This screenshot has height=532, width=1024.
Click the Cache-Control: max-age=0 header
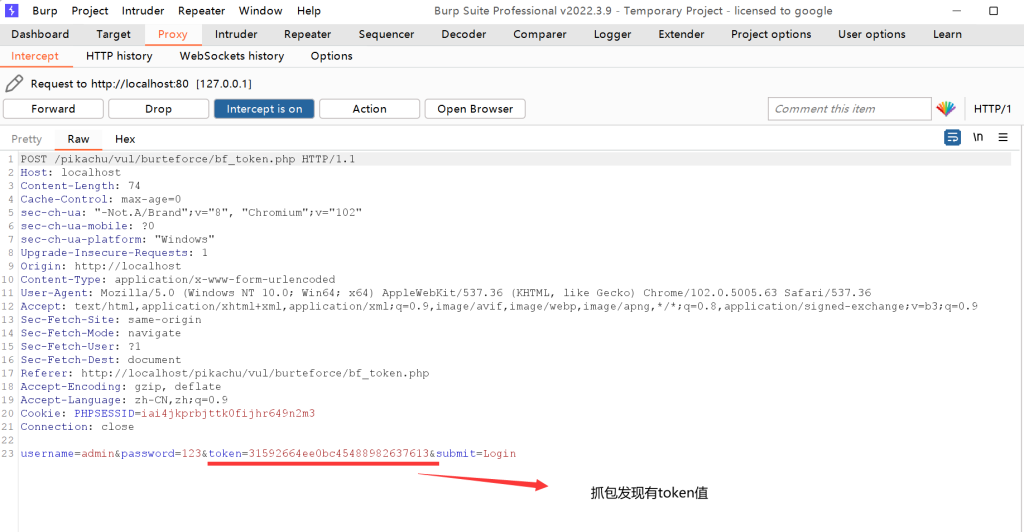(101, 199)
